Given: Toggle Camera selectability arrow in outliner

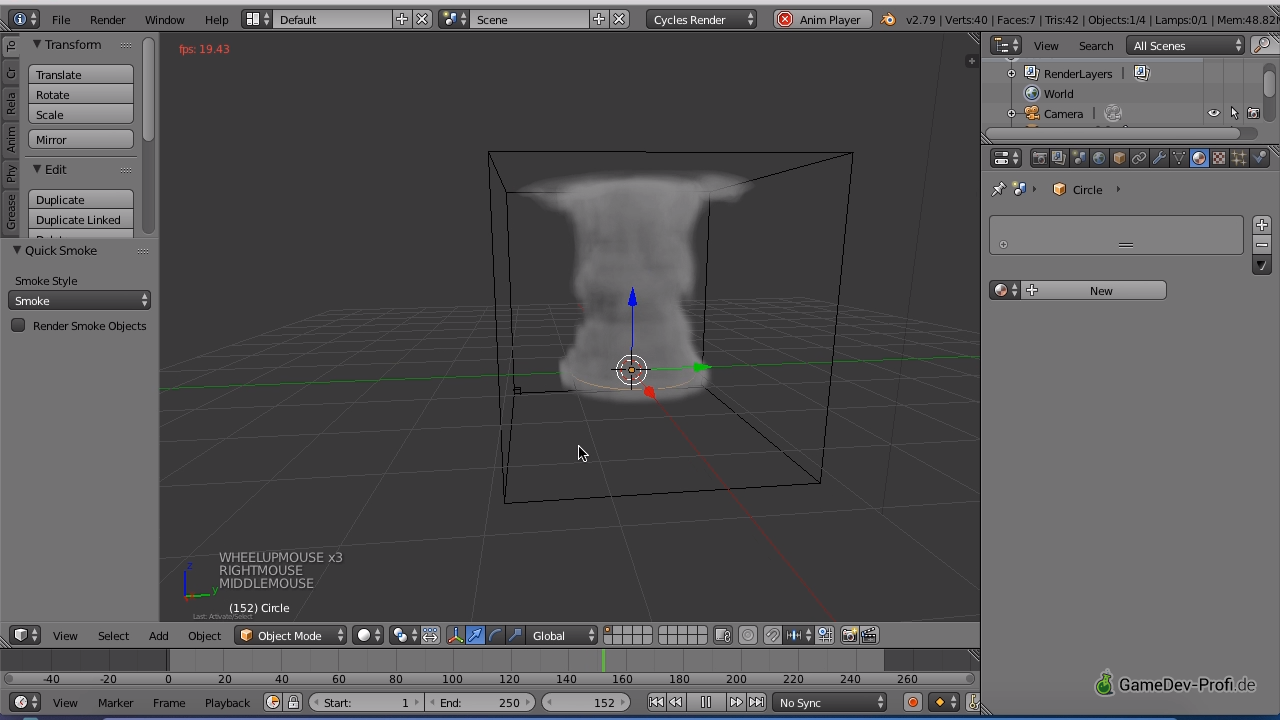Looking at the screenshot, I should (1234, 113).
